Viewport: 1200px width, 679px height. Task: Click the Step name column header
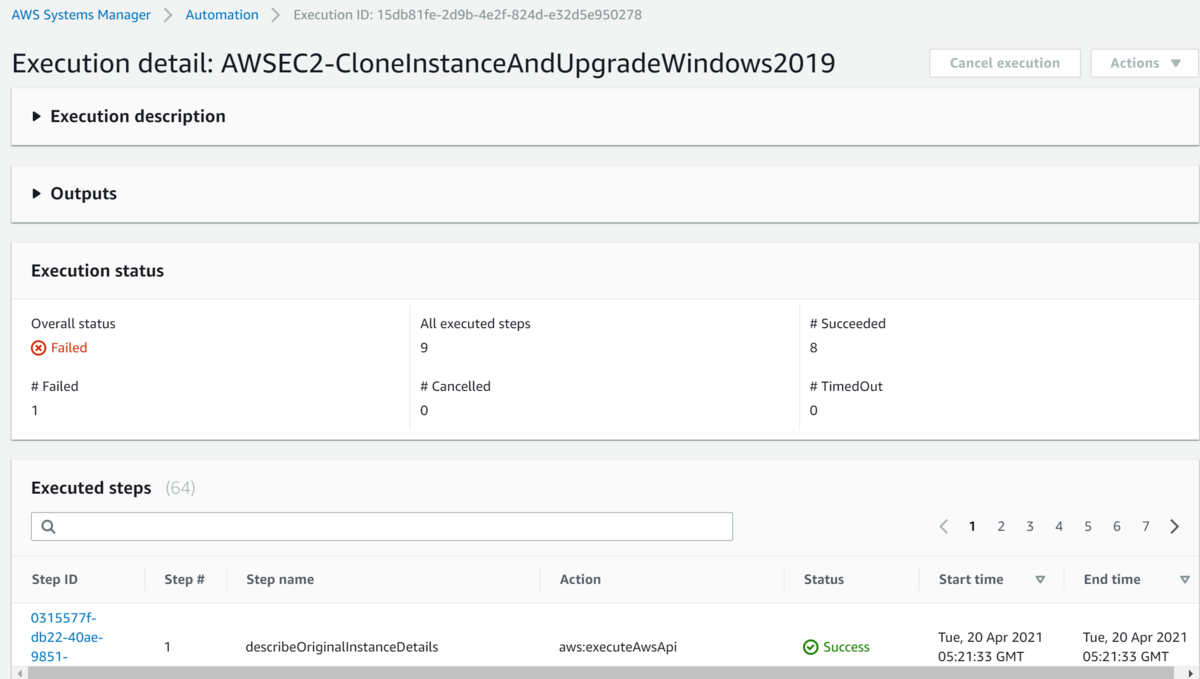[x=280, y=580]
